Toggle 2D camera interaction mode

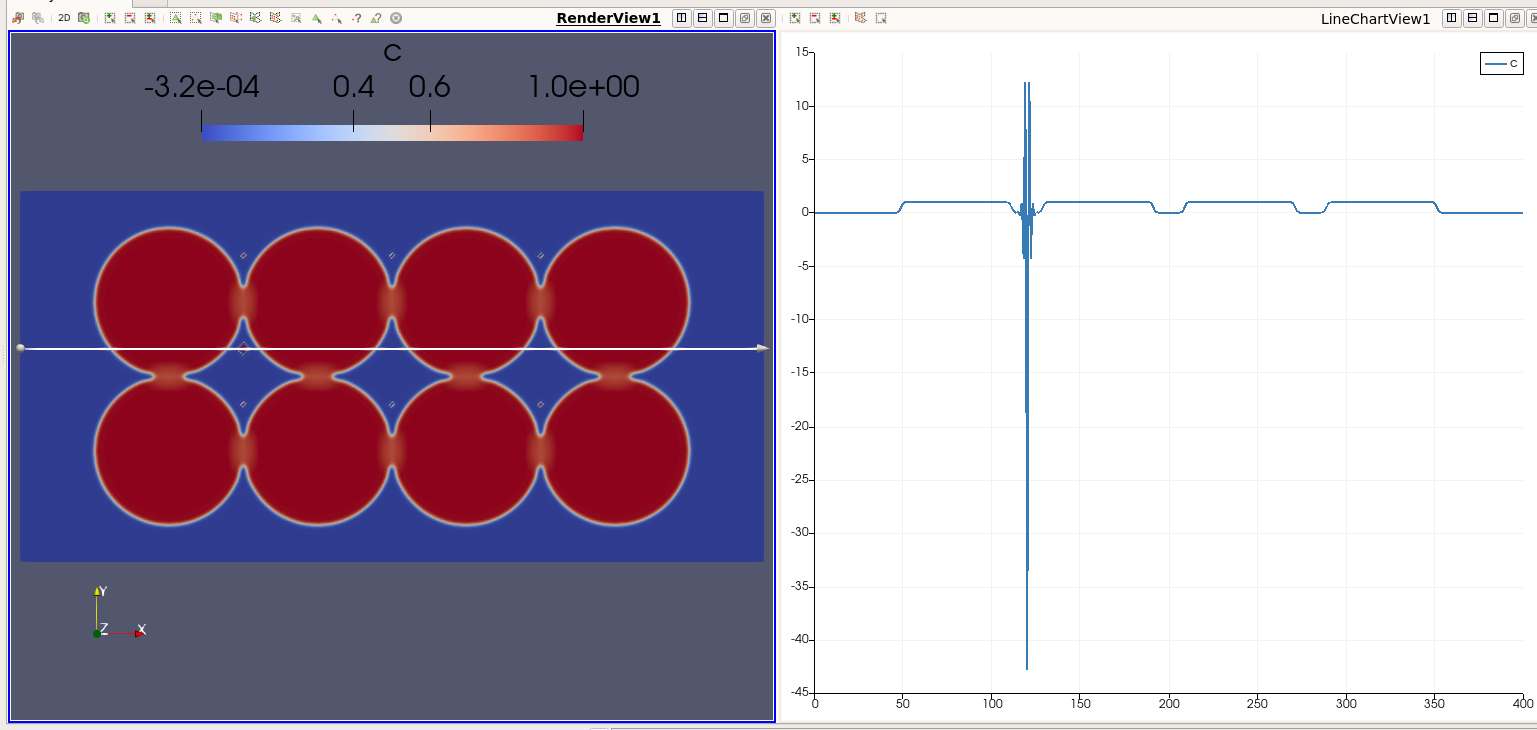(63, 17)
